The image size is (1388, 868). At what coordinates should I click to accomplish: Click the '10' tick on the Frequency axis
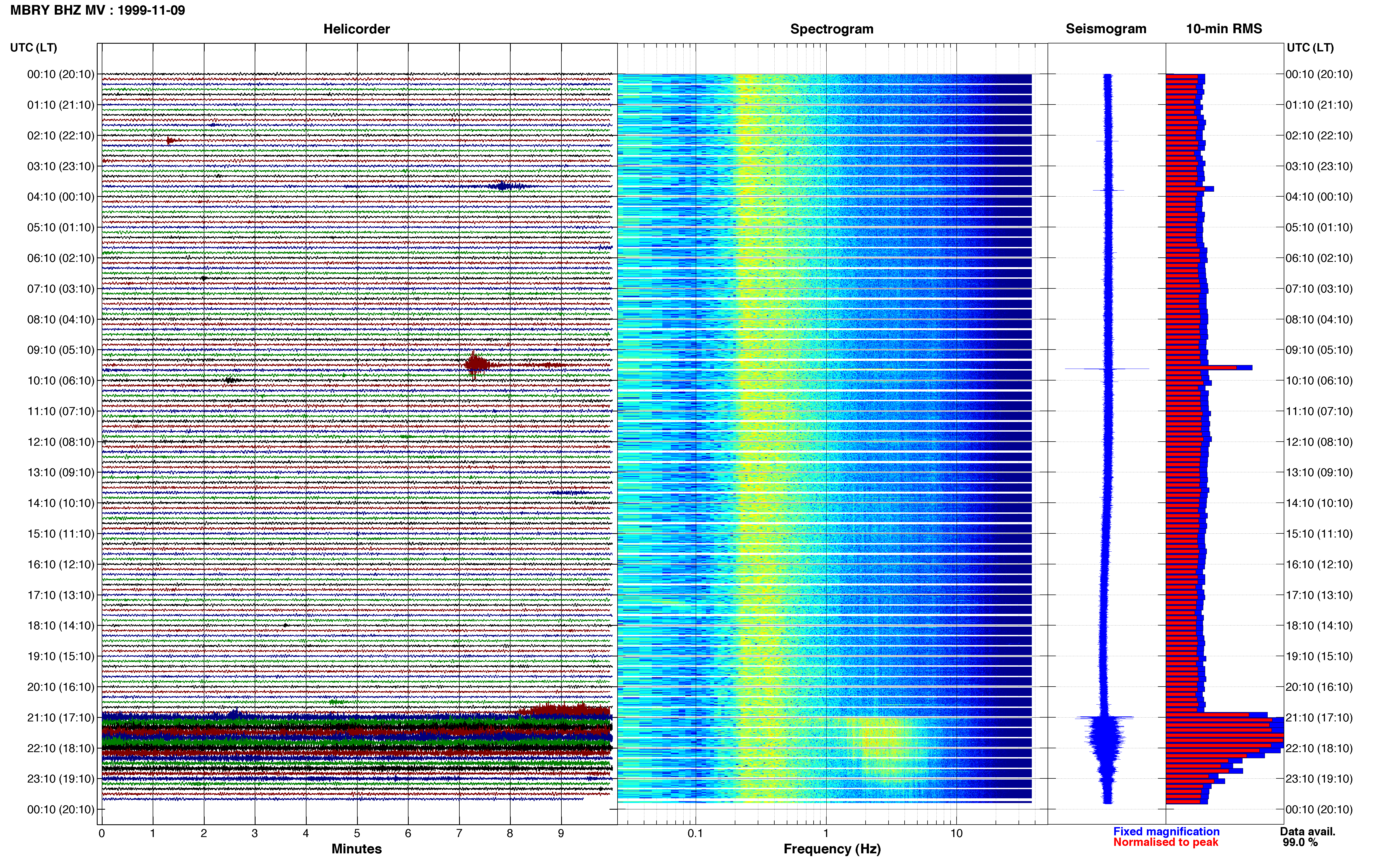[956, 833]
